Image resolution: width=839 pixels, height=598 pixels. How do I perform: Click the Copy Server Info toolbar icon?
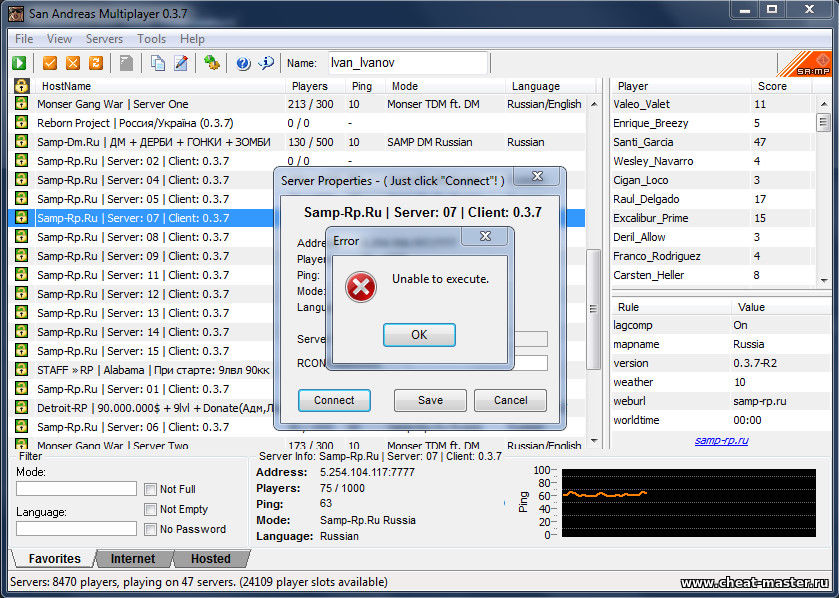pos(158,63)
